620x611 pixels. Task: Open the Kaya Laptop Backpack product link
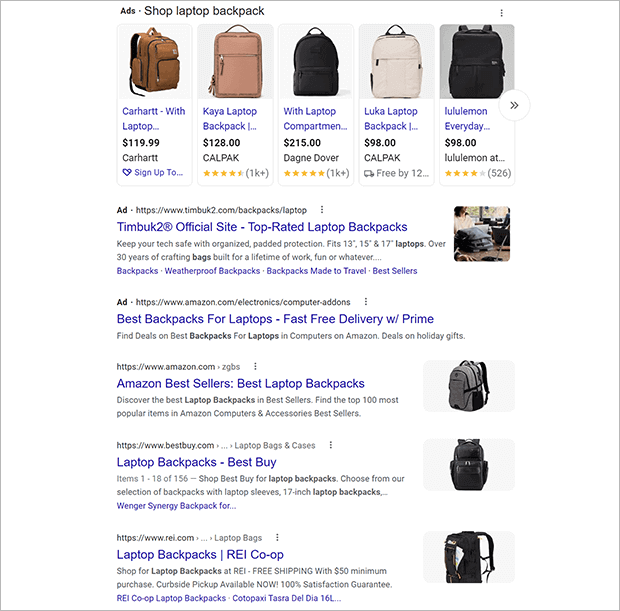click(x=230, y=119)
